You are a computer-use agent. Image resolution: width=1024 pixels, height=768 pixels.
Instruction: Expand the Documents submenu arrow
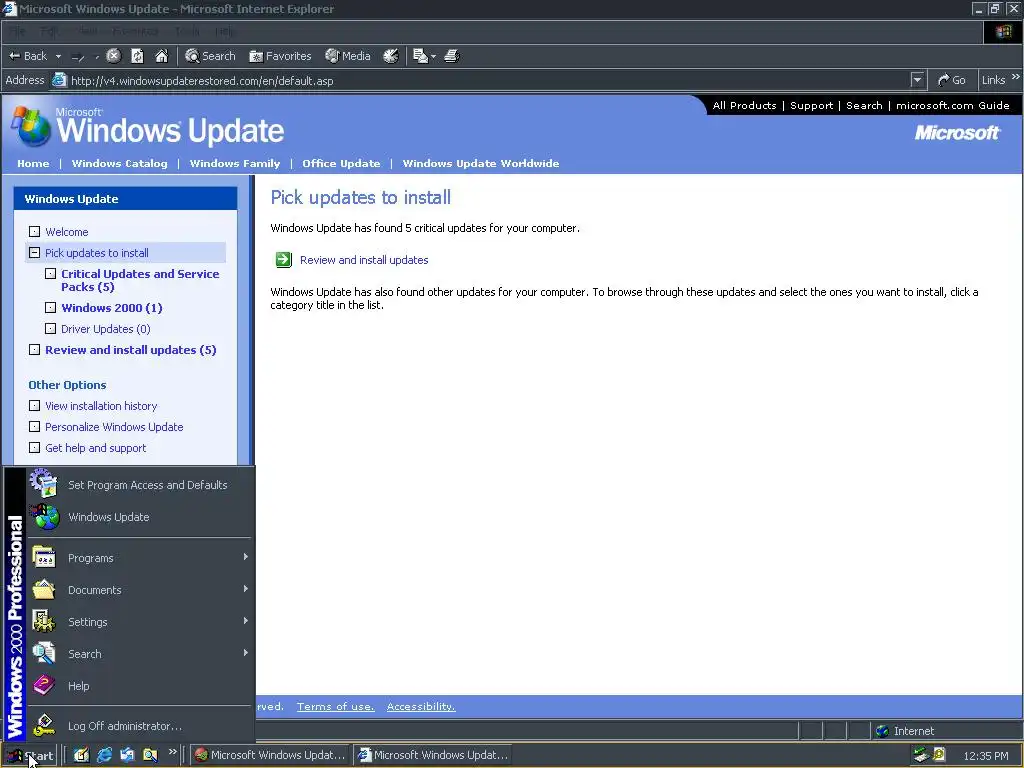tap(246, 589)
